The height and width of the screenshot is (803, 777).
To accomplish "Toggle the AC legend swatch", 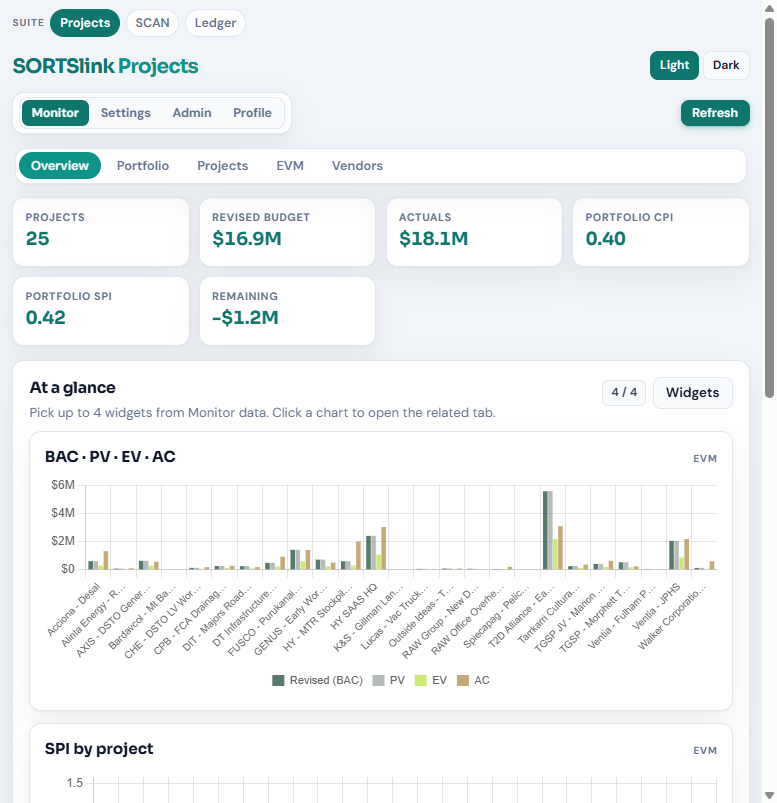I will (x=463, y=681).
